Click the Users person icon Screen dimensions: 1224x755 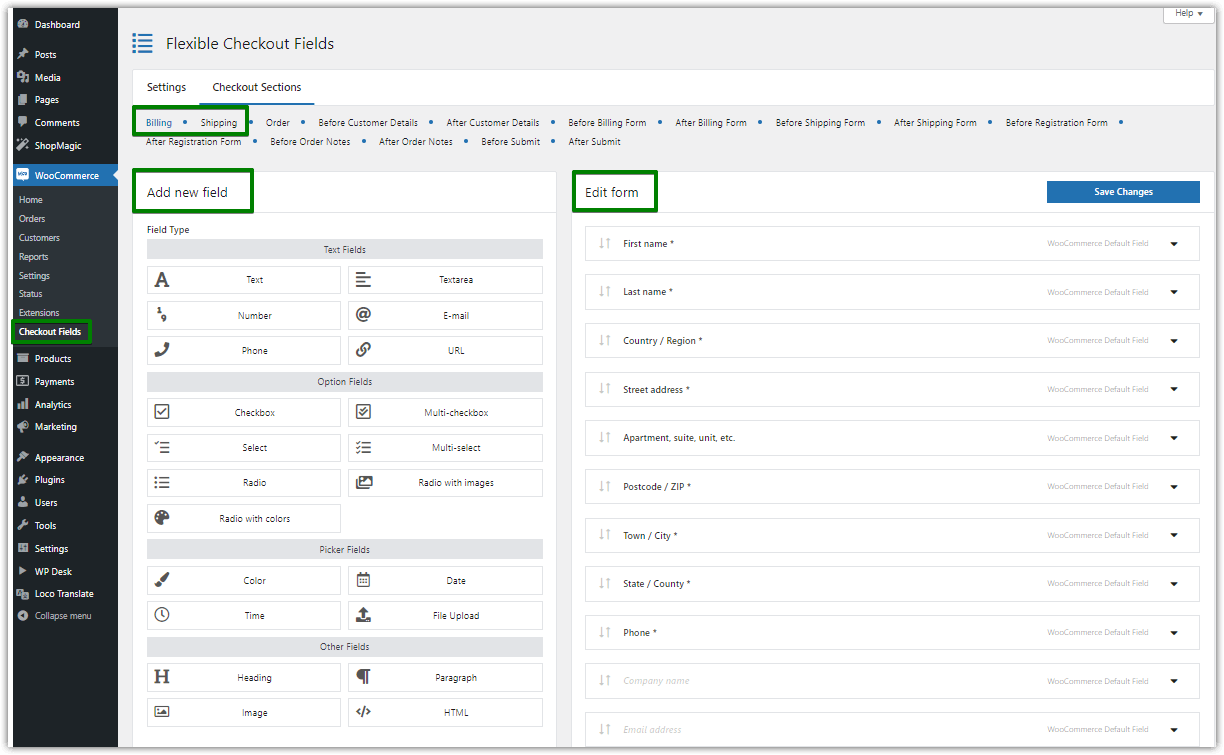click(23, 502)
